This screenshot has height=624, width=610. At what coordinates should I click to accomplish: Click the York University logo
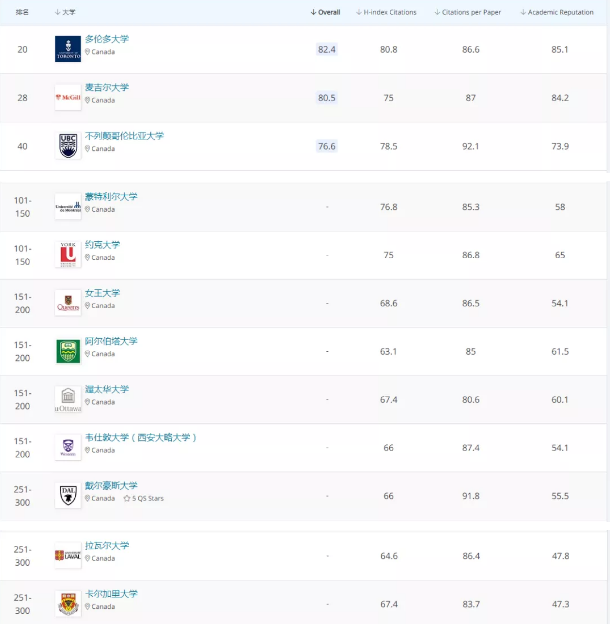68,254
